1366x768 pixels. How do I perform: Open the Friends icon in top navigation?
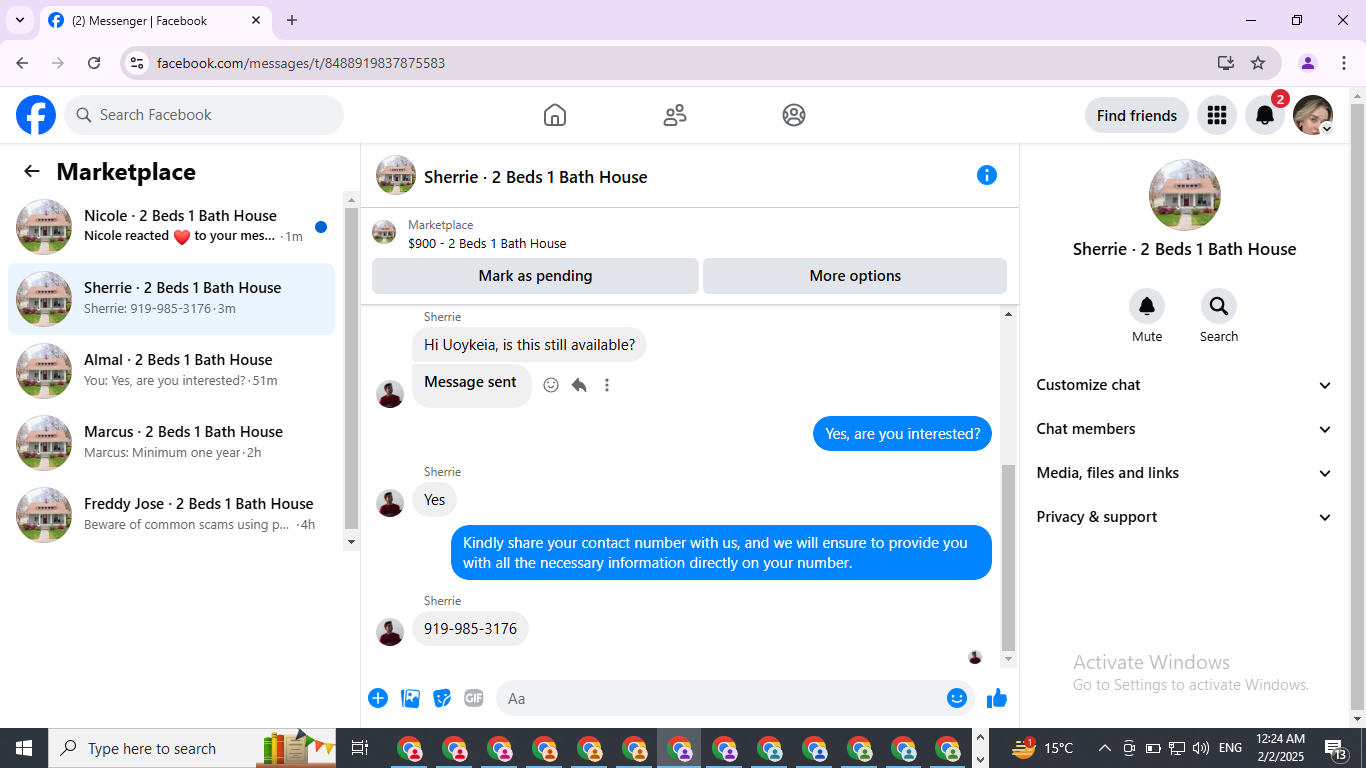click(675, 115)
